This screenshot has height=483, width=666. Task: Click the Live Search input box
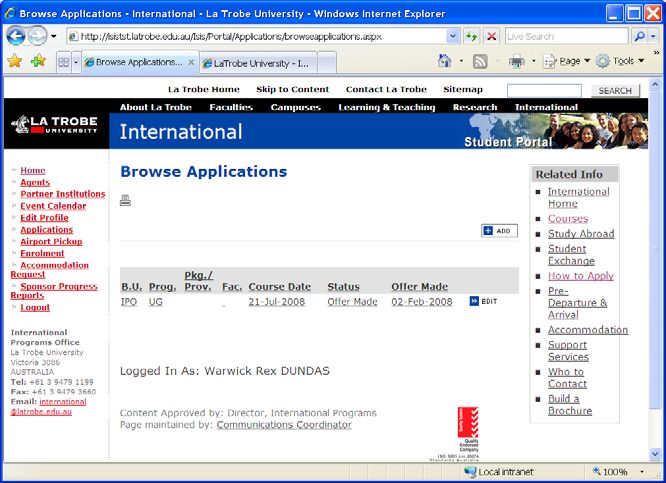pos(566,37)
